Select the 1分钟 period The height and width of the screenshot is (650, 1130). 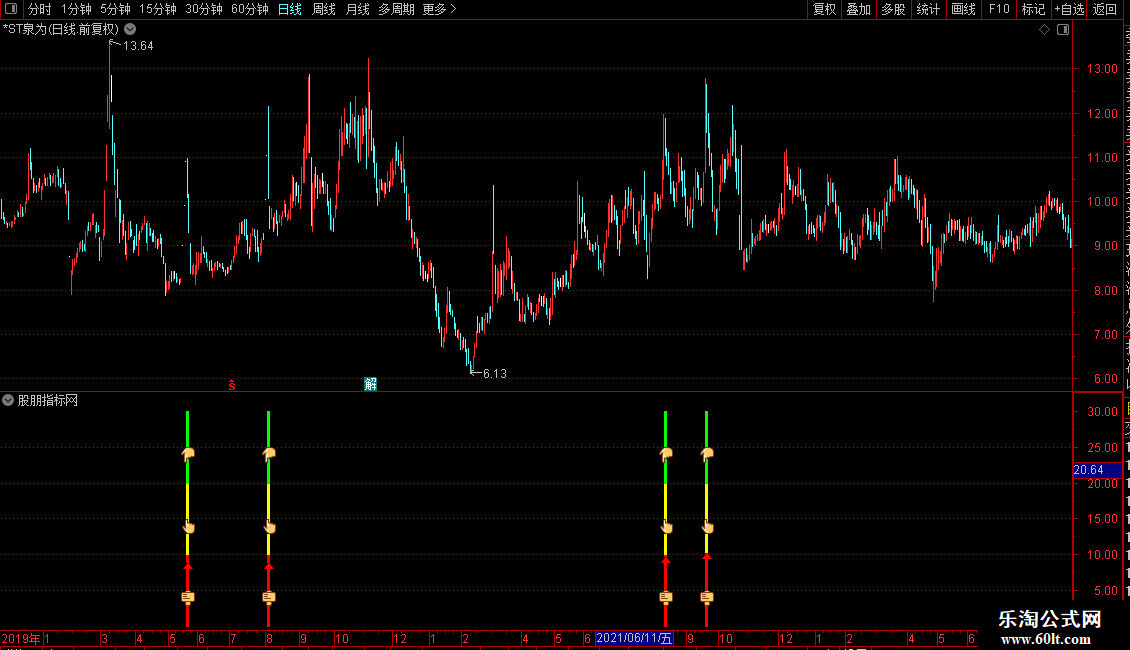[x=76, y=9]
